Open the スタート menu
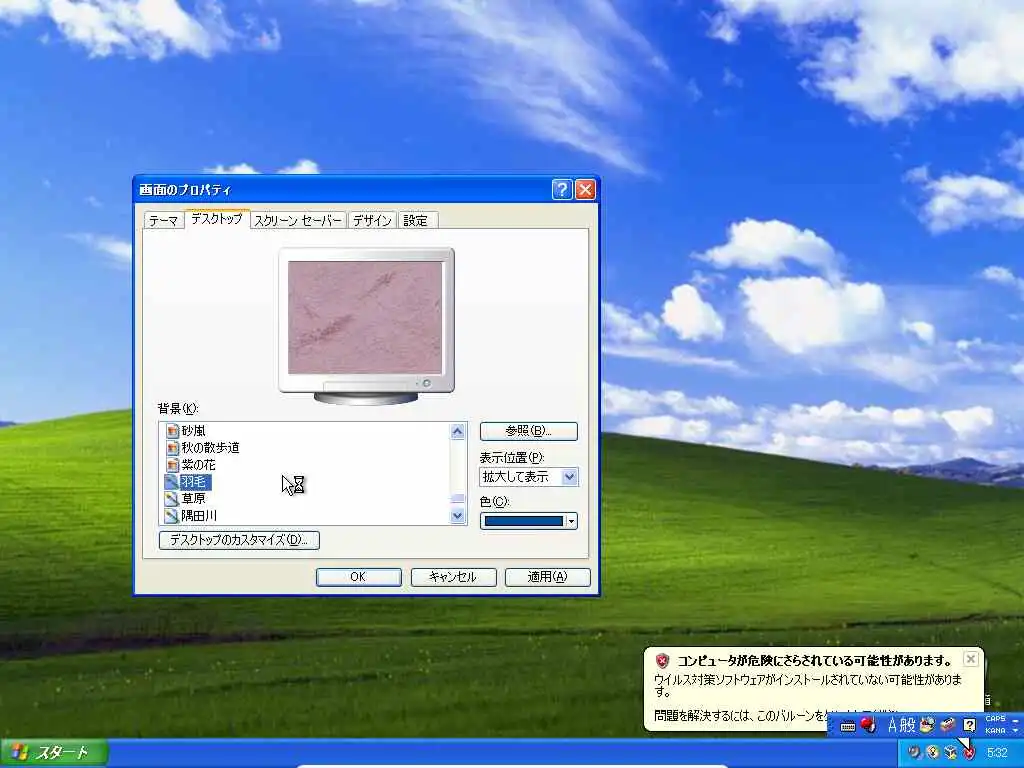This screenshot has height=768, width=1024. pyautogui.click(x=54, y=753)
